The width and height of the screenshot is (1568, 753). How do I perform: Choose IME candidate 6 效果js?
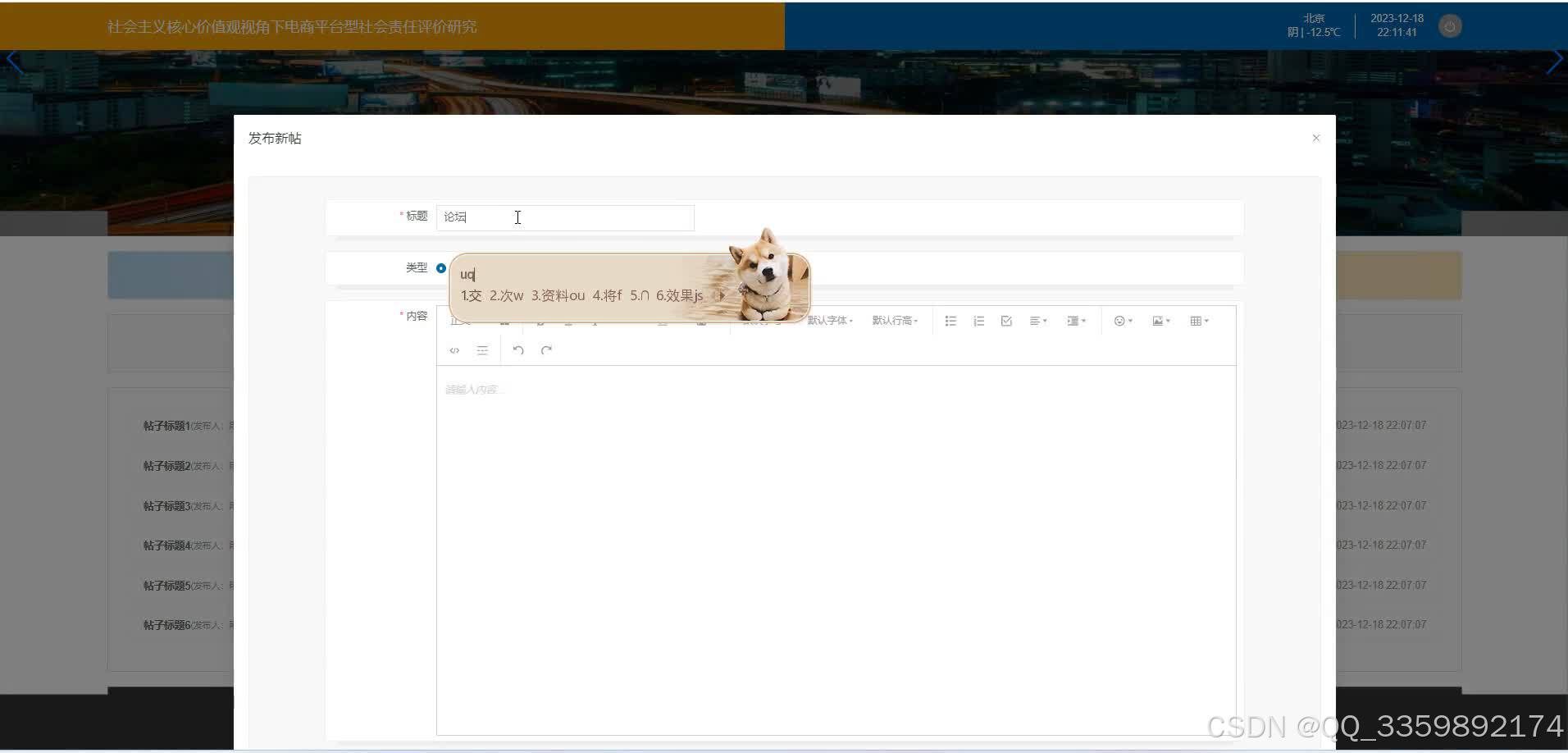679,295
